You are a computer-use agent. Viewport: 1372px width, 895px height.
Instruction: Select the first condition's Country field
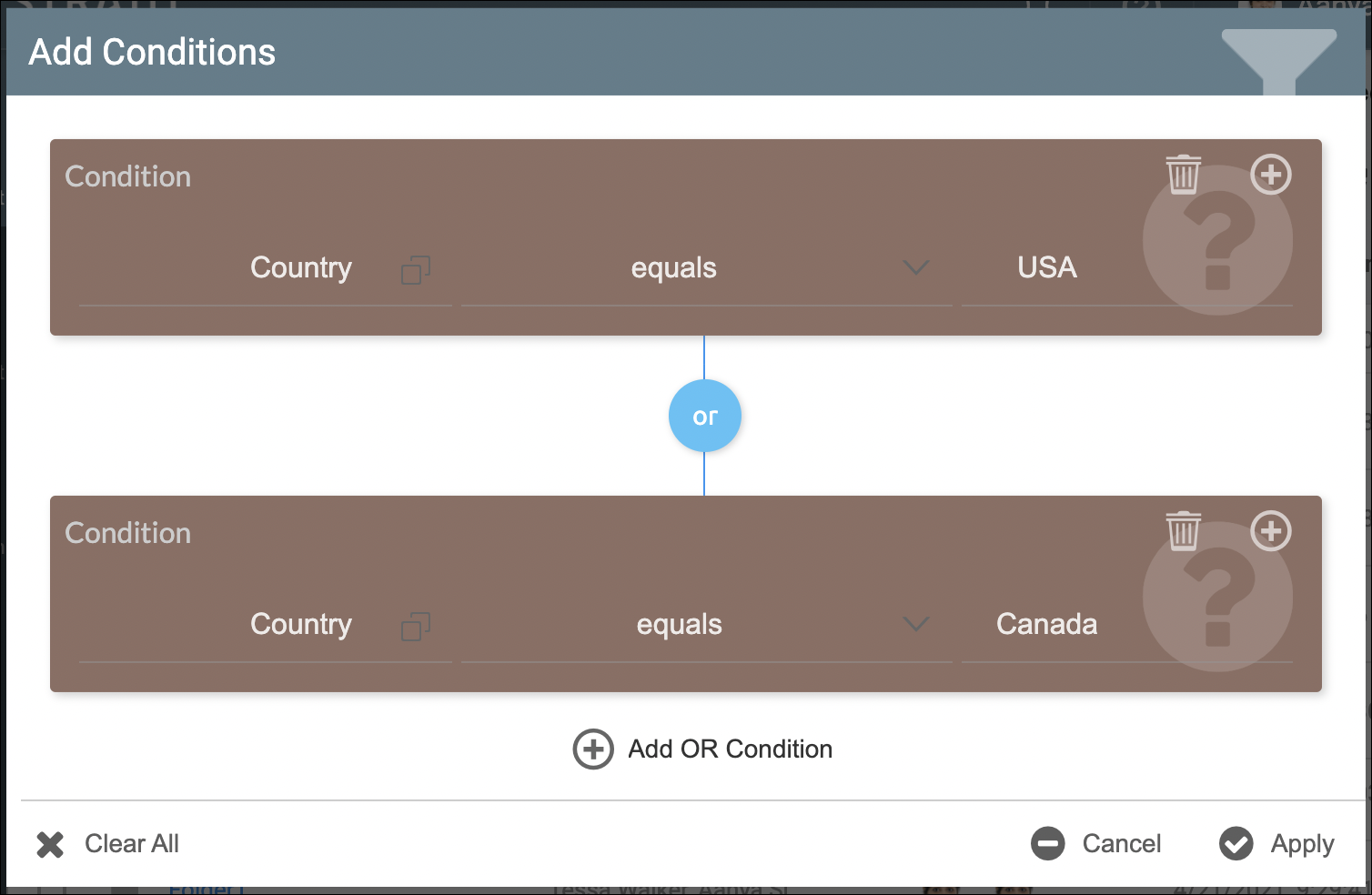pyautogui.click(x=300, y=268)
